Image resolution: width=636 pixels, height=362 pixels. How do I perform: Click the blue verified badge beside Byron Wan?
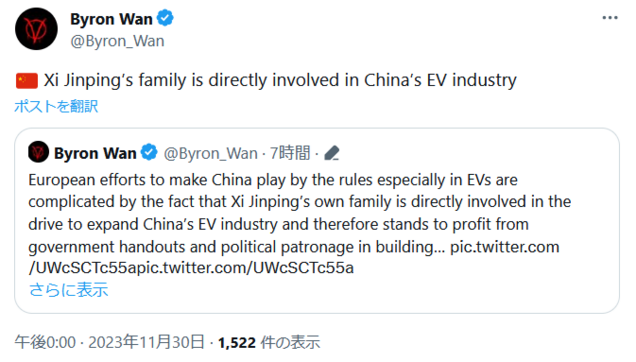pos(165,18)
